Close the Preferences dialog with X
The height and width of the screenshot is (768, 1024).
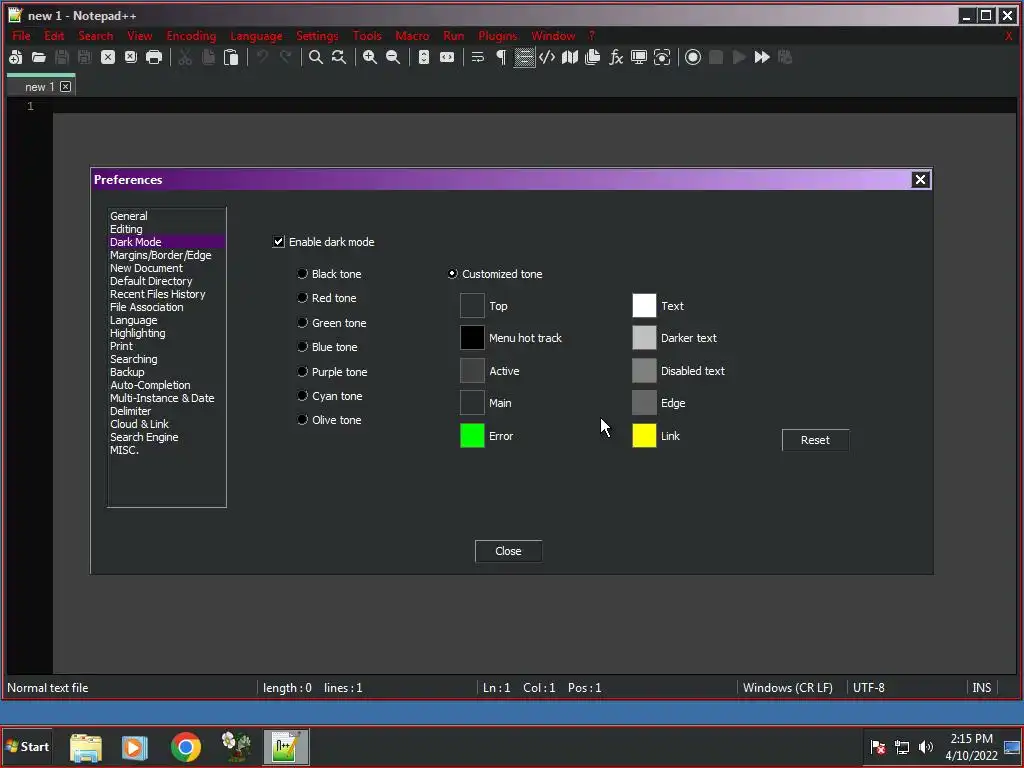point(920,180)
